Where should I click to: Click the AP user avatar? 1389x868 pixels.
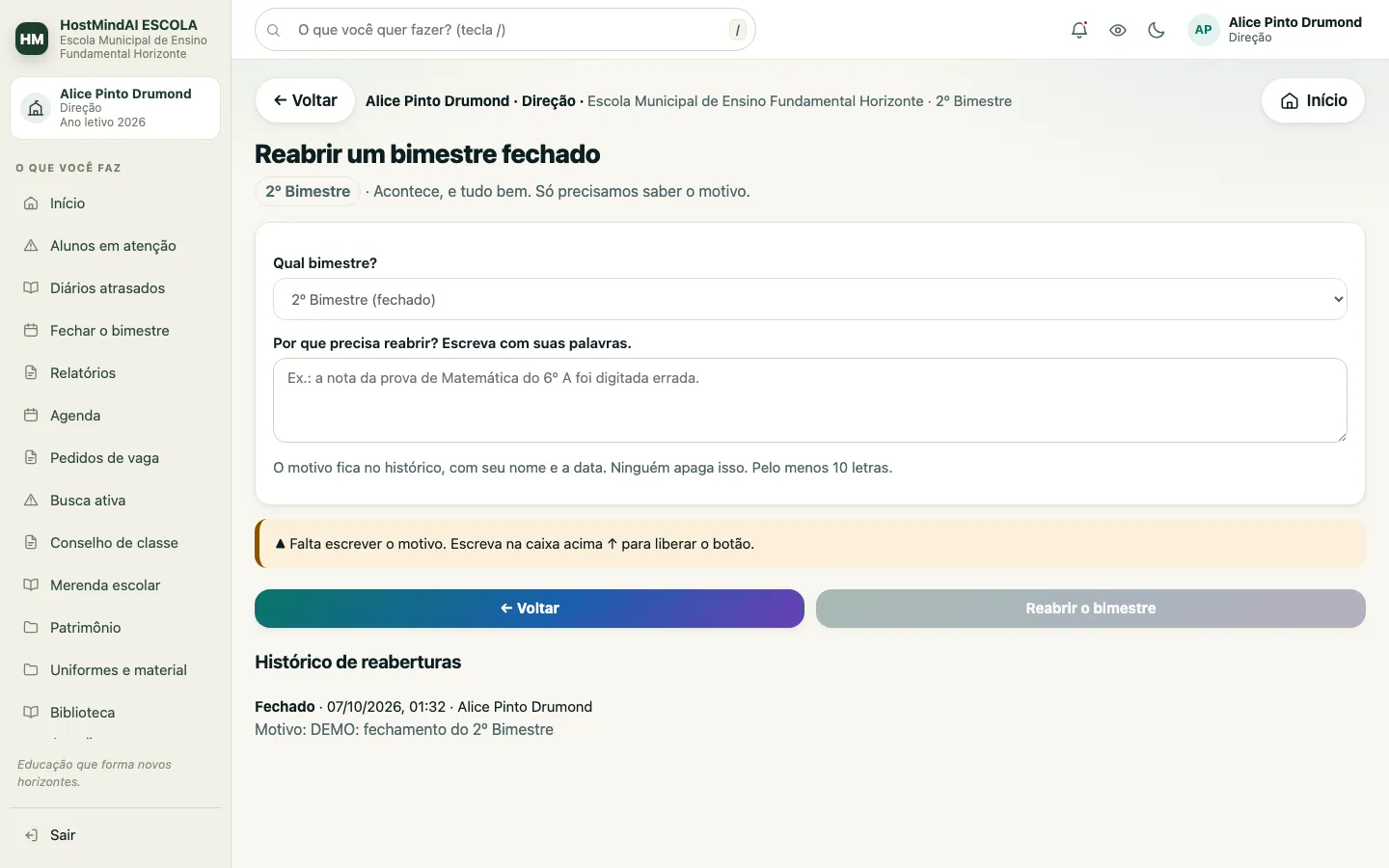[x=1204, y=30]
